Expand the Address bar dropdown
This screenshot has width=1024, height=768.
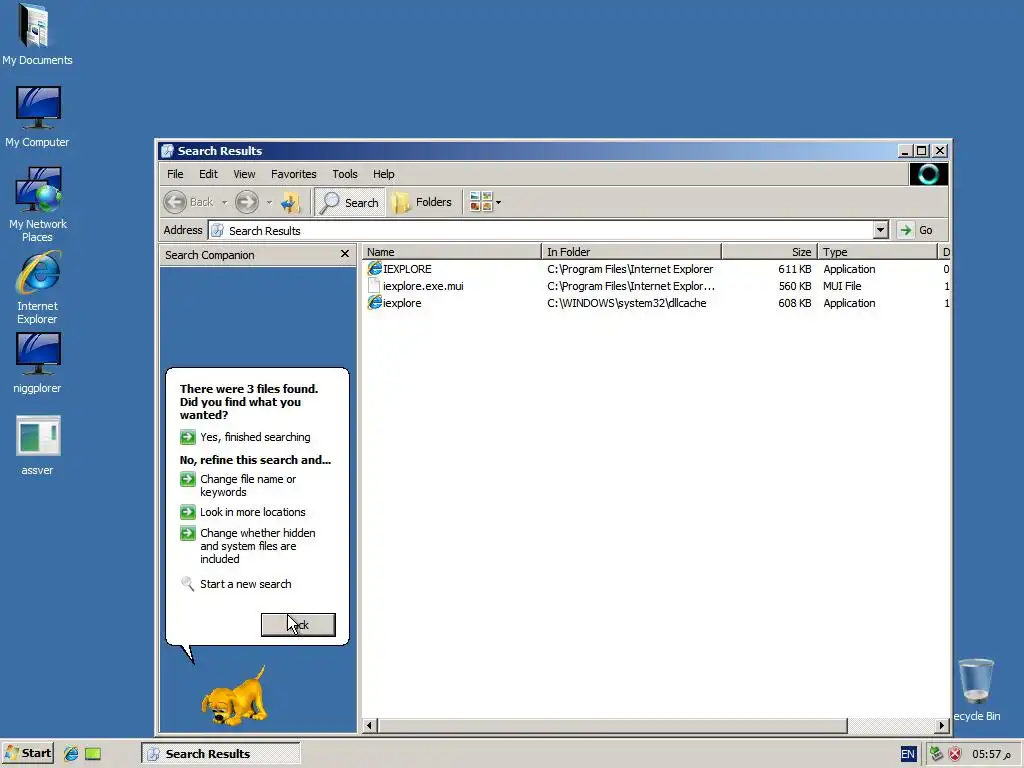[880, 230]
